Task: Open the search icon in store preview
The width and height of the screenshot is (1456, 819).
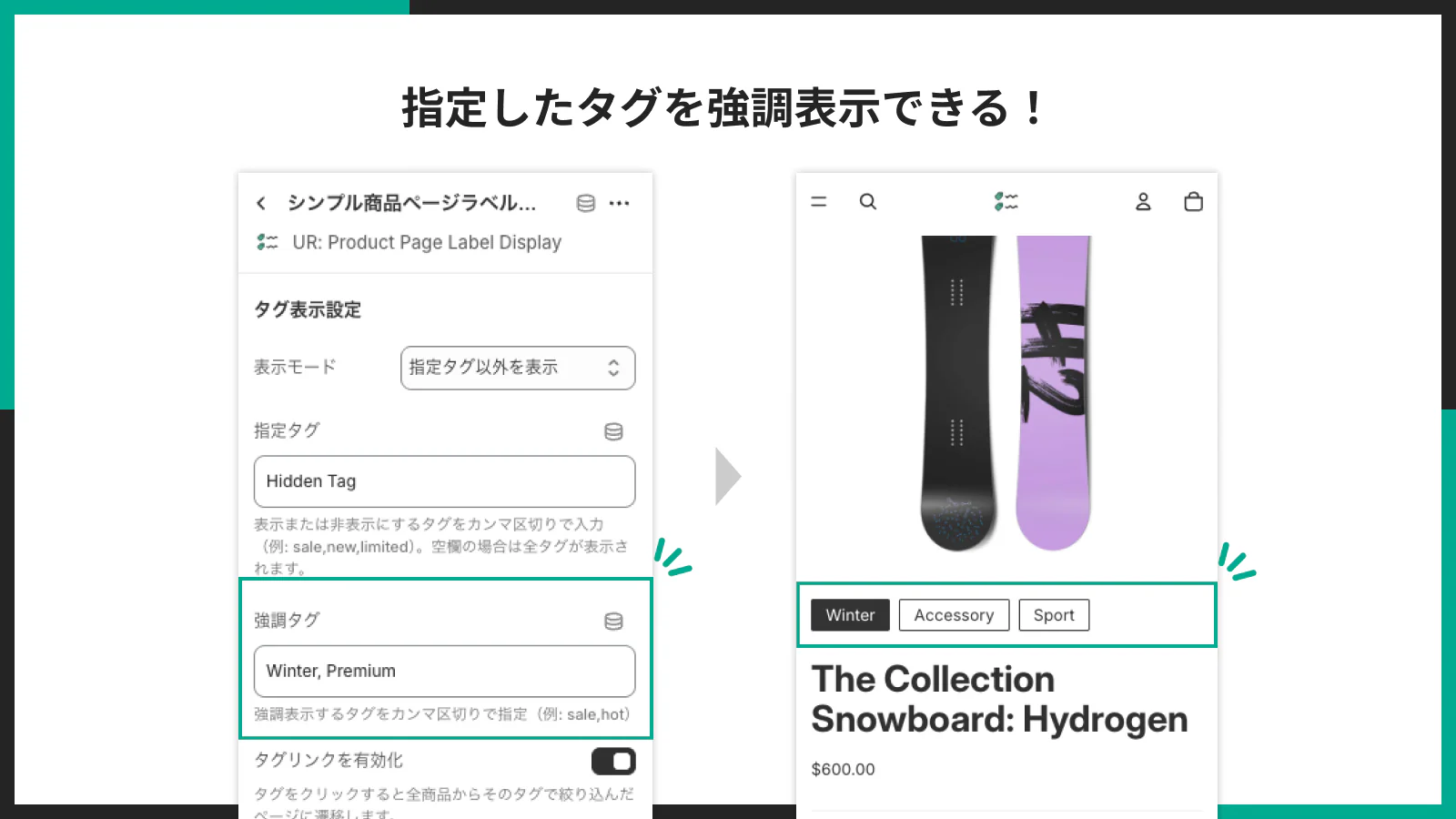Action: pyautogui.click(x=868, y=201)
